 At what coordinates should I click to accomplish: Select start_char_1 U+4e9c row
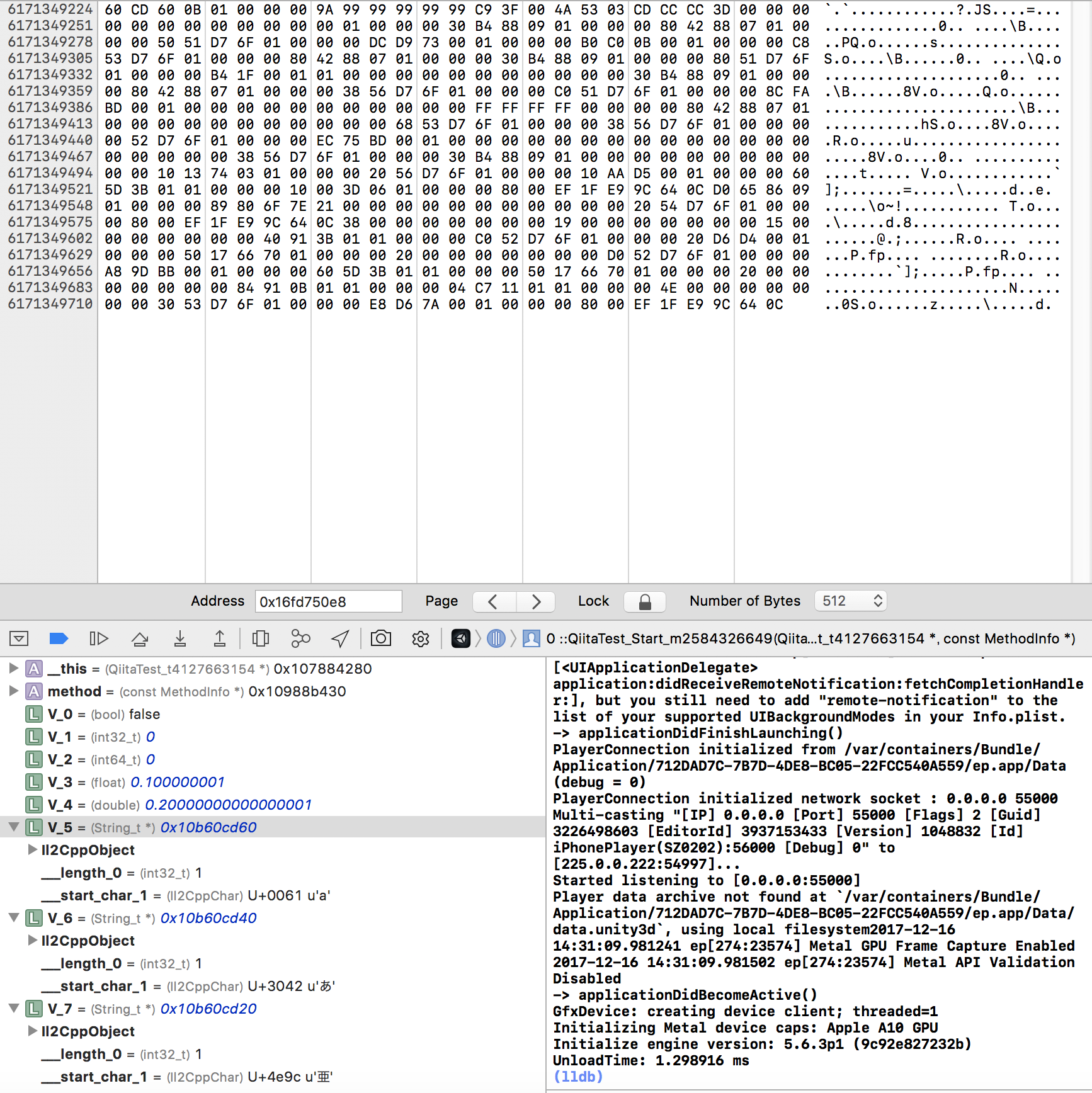273,1077
